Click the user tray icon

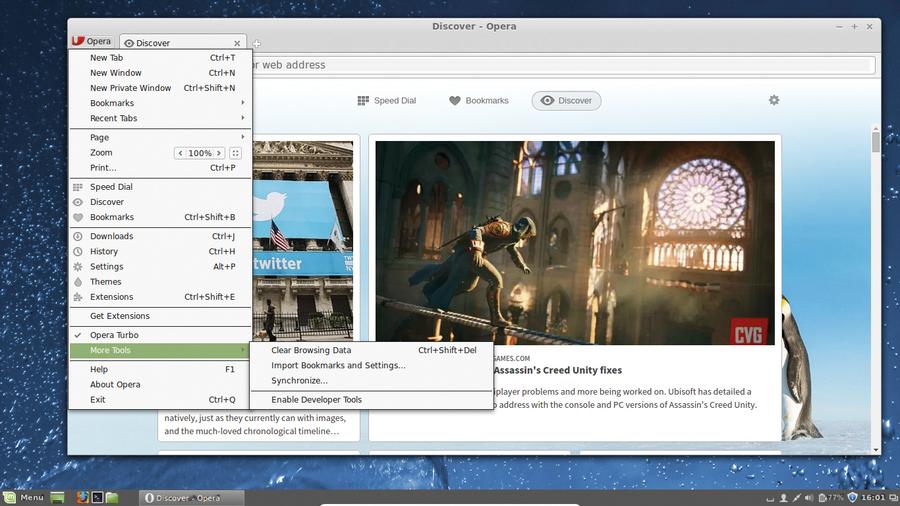coord(783,498)
